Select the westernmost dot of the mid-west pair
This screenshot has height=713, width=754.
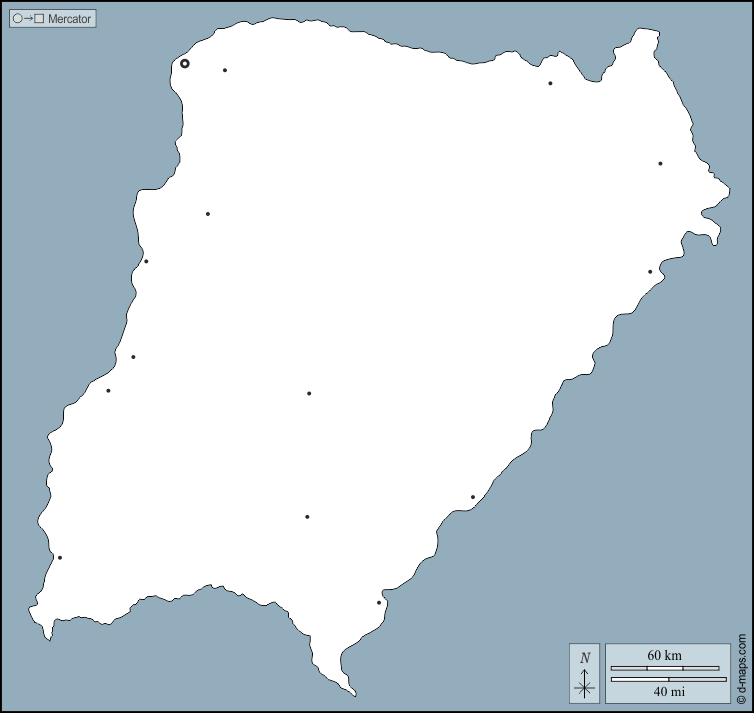[108, 390]
